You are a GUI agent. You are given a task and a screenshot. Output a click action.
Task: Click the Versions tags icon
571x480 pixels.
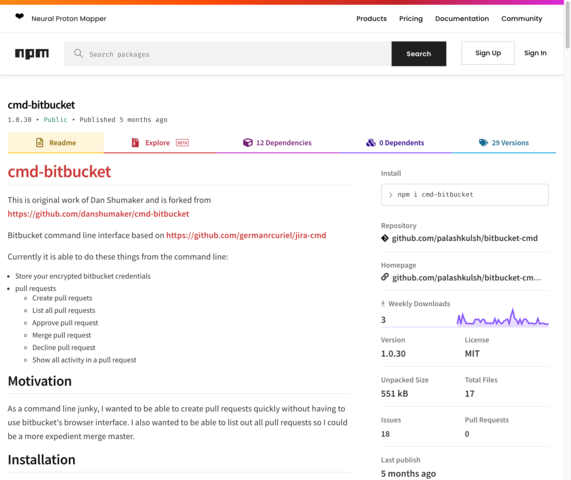(483, 143)
